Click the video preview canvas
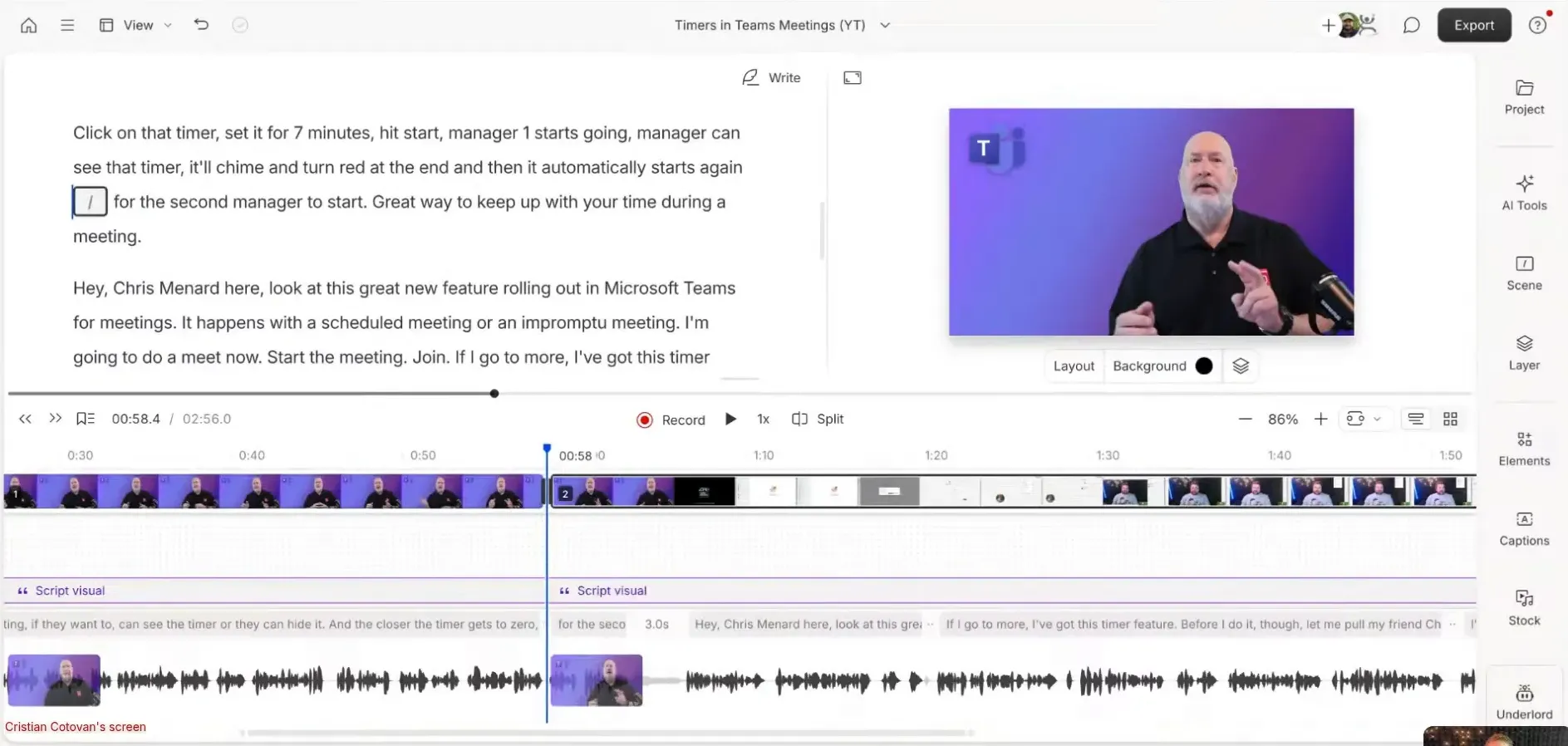Image resolution: width=1568 pixels, height=746 pixels. point(1151,222)
